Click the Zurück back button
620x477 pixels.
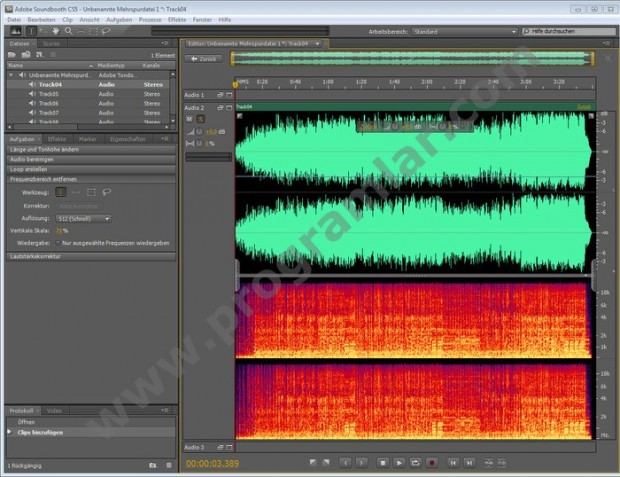pos(204,59)
